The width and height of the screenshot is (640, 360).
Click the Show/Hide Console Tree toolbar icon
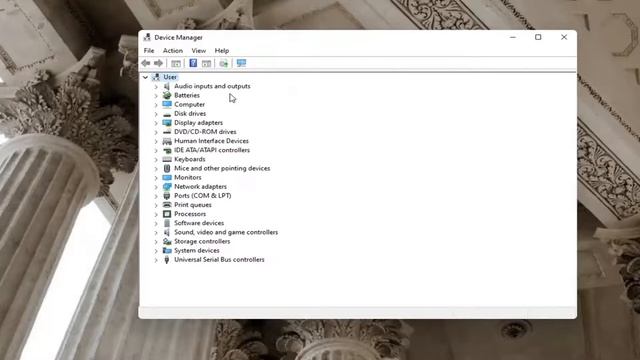[x=176, y=63]
